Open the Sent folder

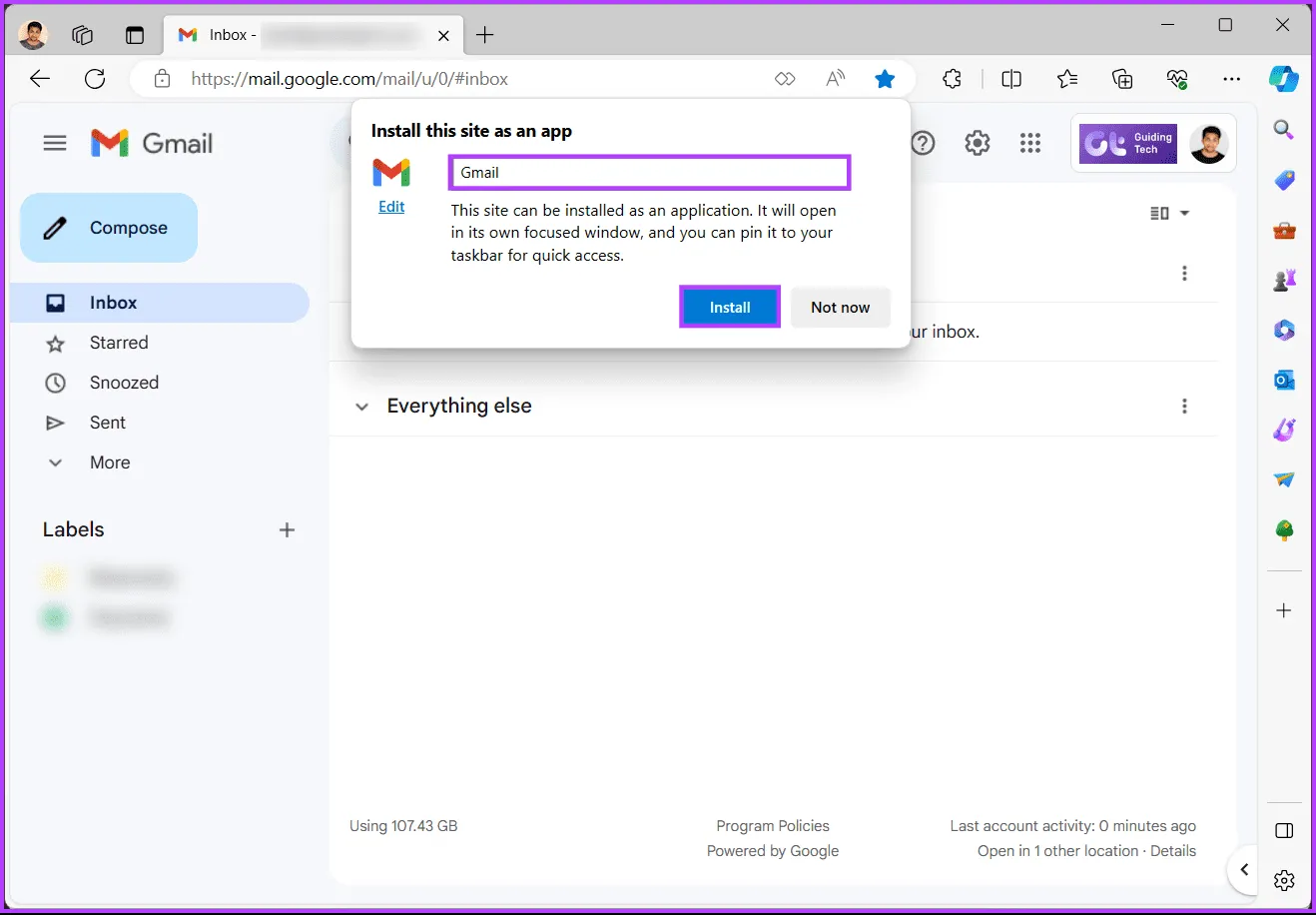click(108, 423)
